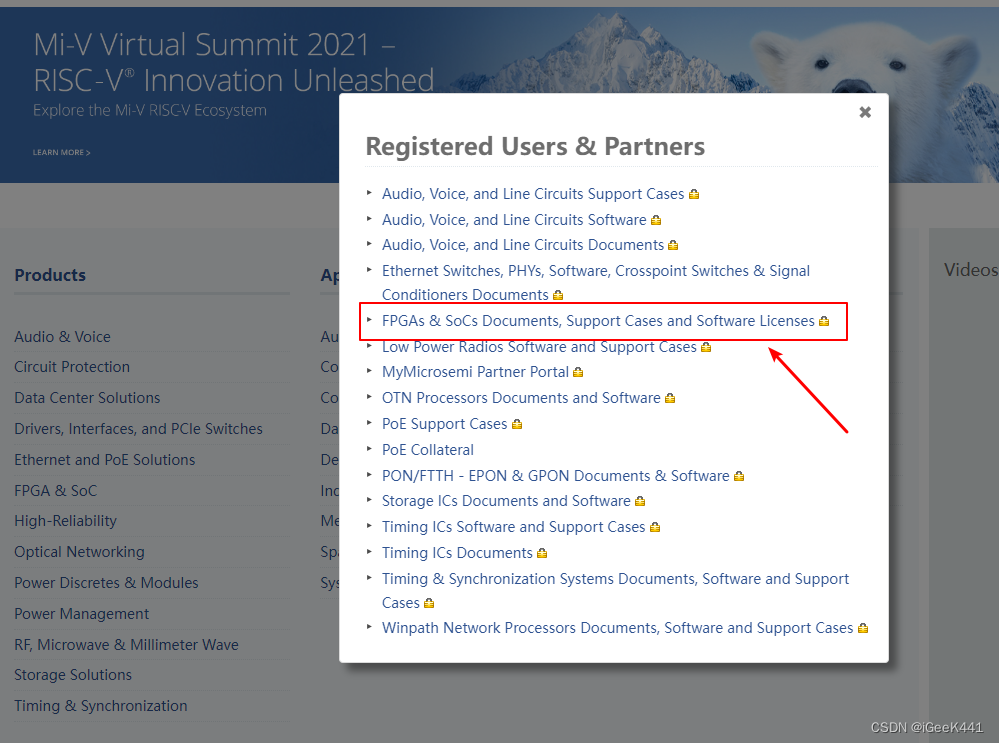Click lock icon beside Software Licenses

[824, 321]
